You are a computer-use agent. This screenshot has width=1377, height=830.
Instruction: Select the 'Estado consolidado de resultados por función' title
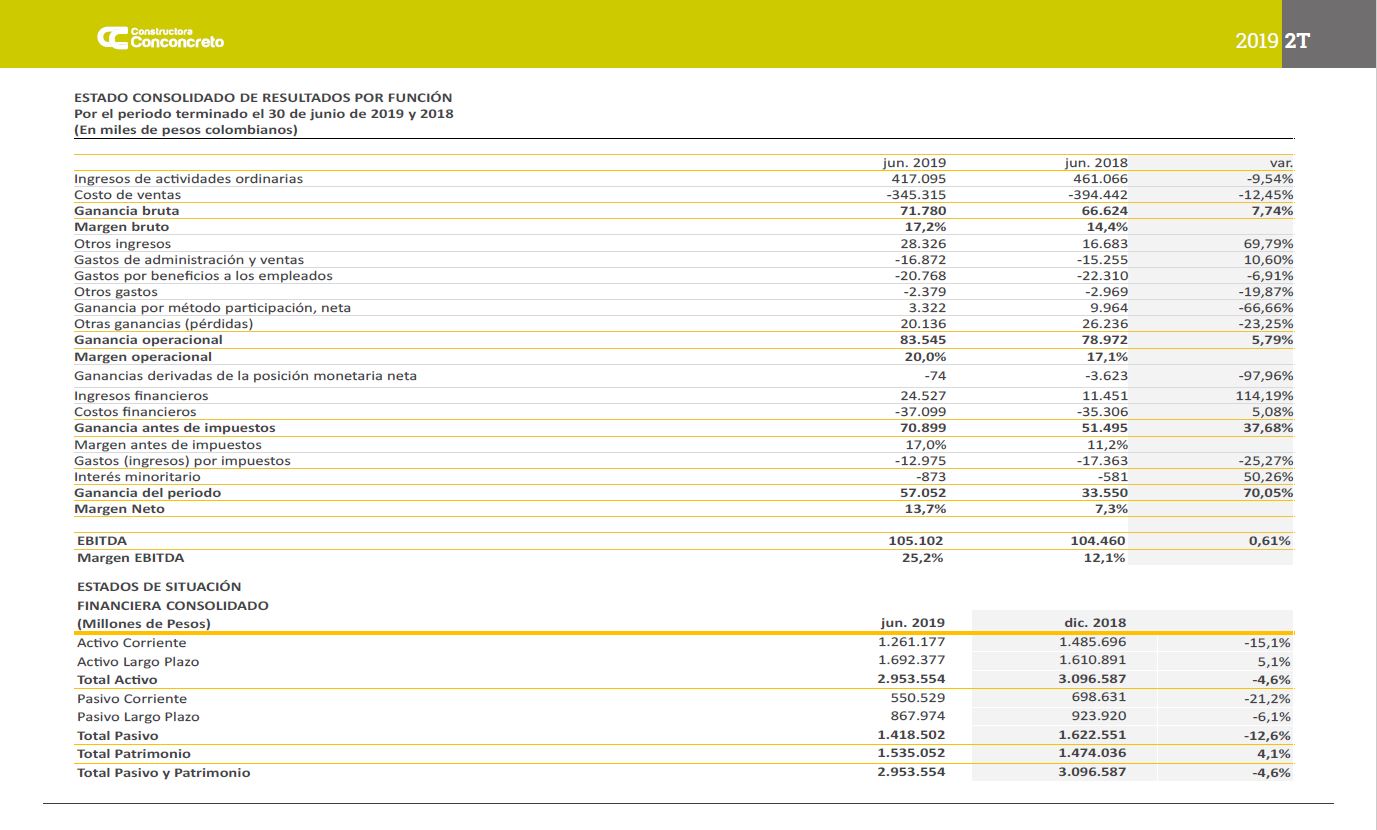coord(263,97)
